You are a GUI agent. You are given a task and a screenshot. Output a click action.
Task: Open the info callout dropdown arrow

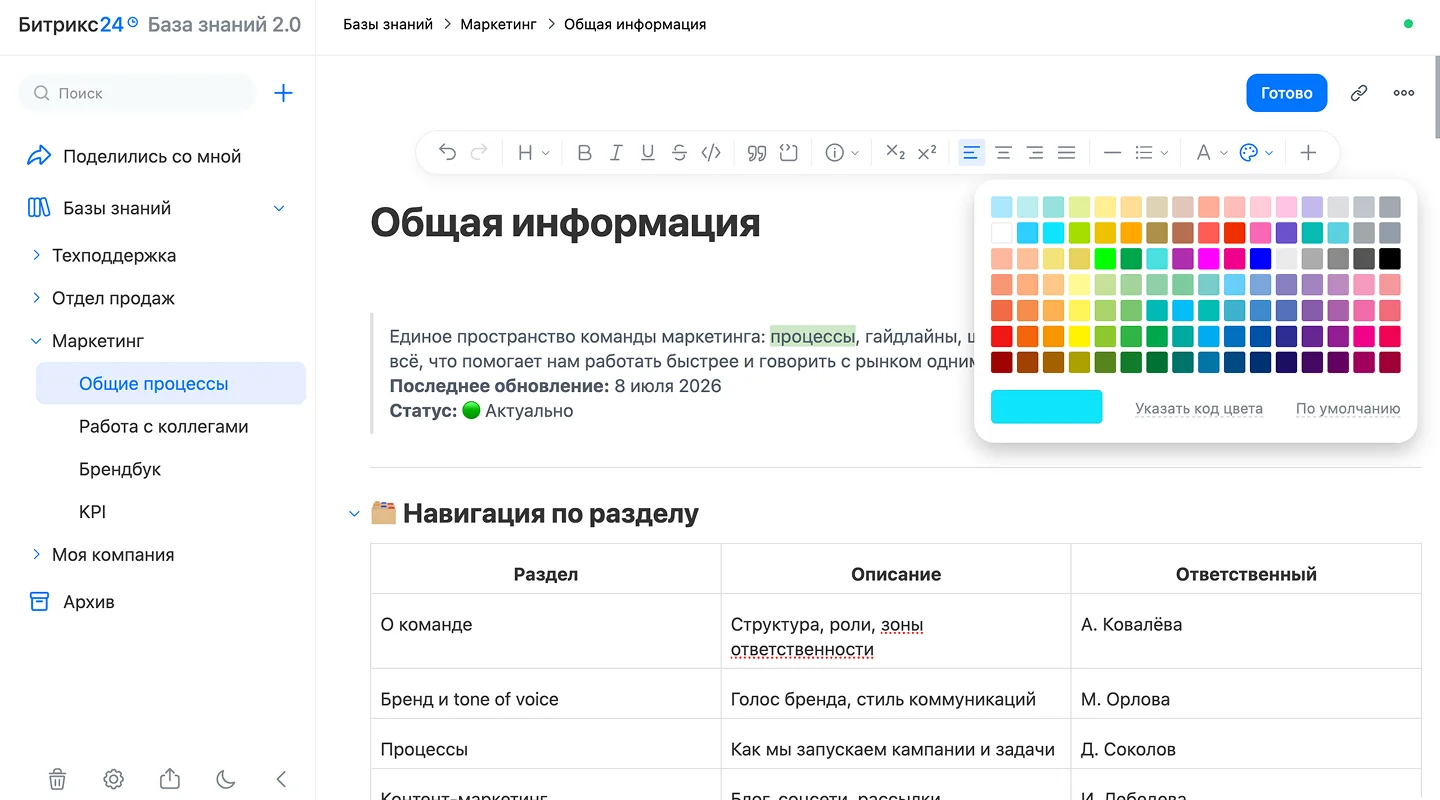(x=855, y=153)
